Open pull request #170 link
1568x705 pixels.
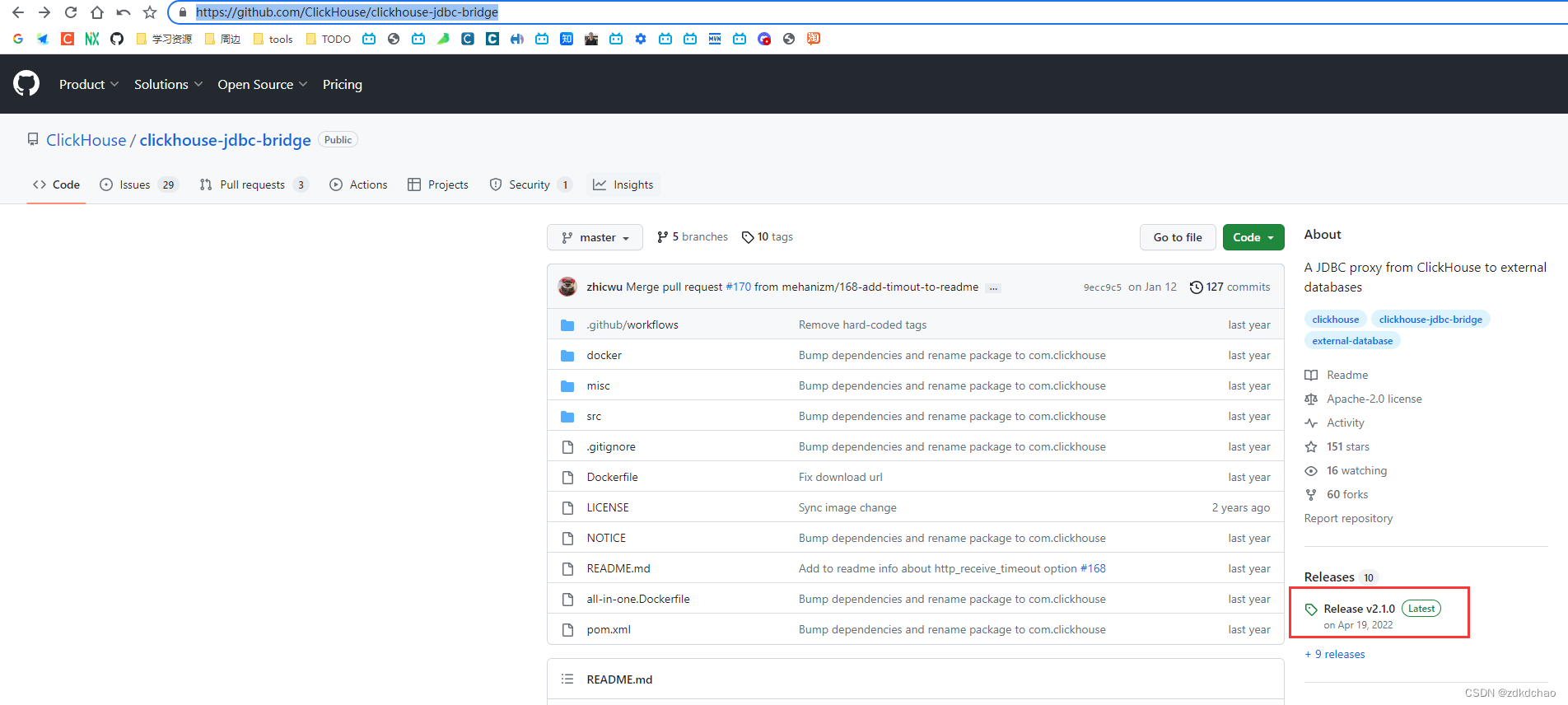(738, 287)
